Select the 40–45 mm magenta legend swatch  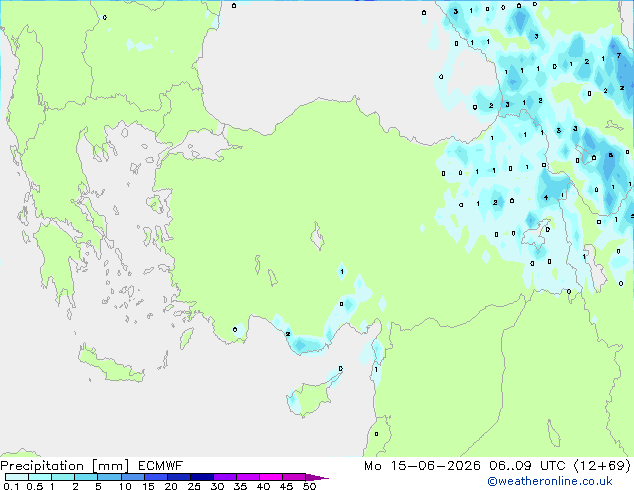[x=271, y=477]
